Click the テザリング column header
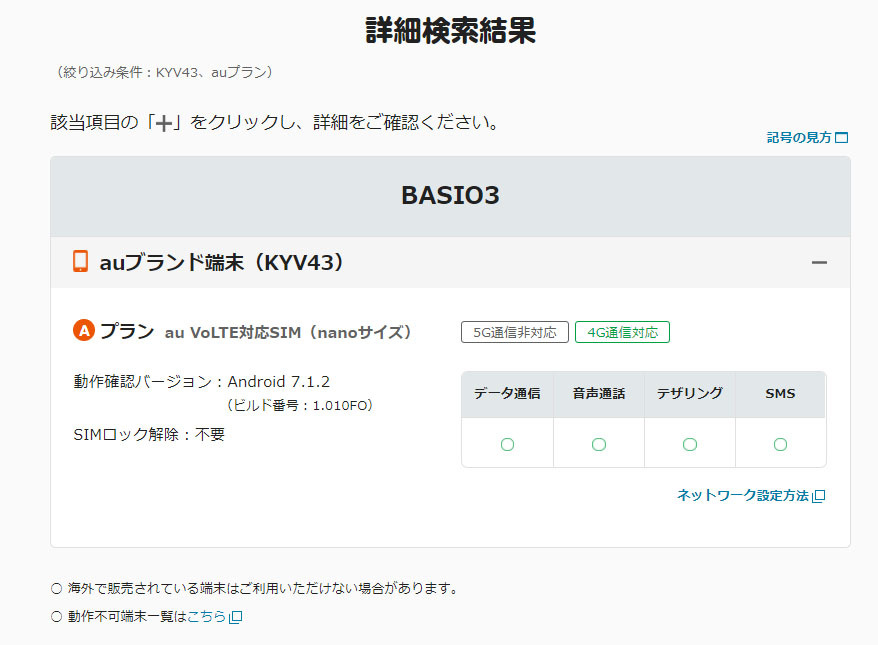This screenshot has width=878, height=645. tap(690, 394)
